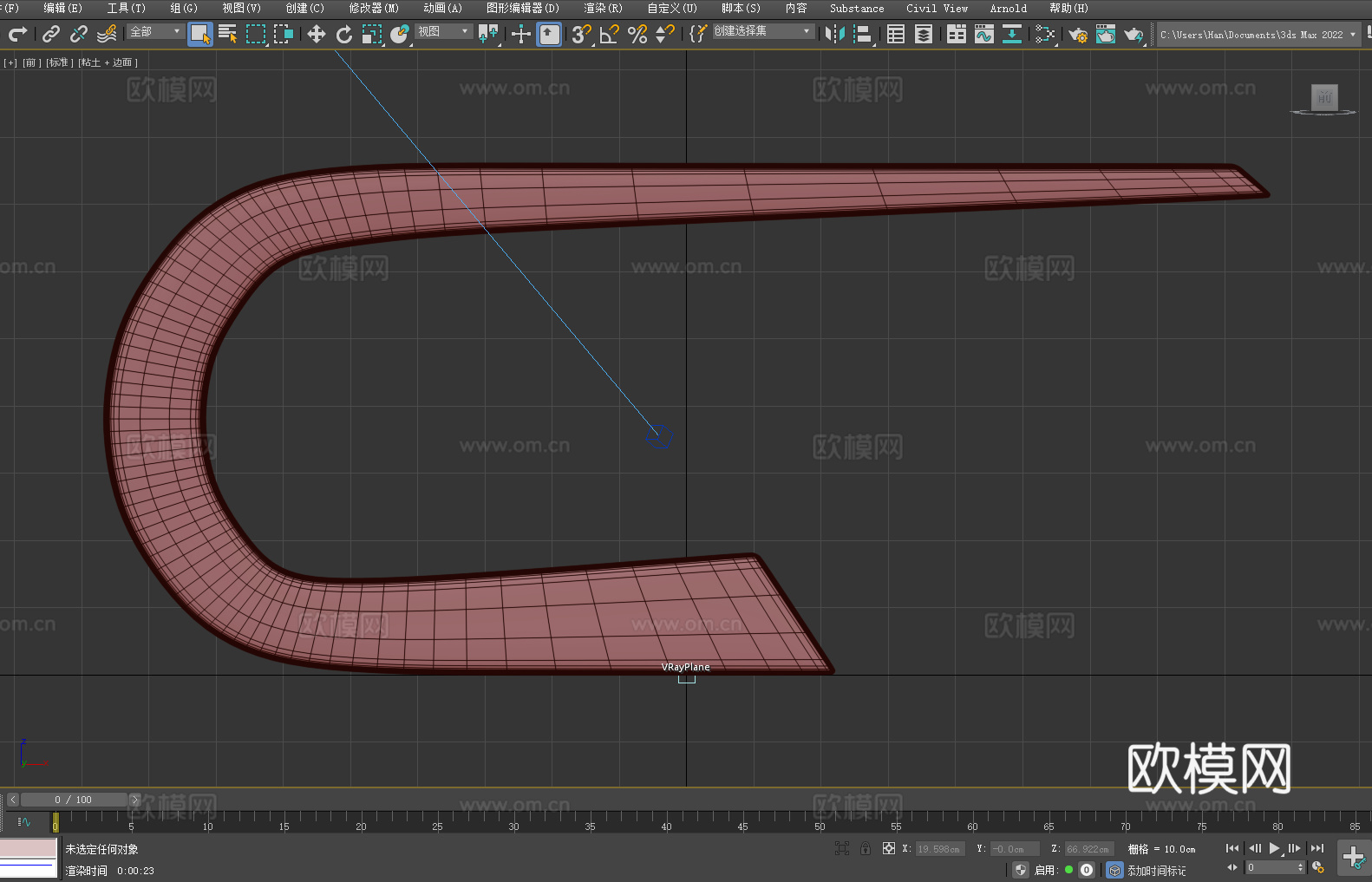Screen dimensions: 1372x882
Task: Click Edit Named Selection Sets icon
Action: click(x=698, y=34)
